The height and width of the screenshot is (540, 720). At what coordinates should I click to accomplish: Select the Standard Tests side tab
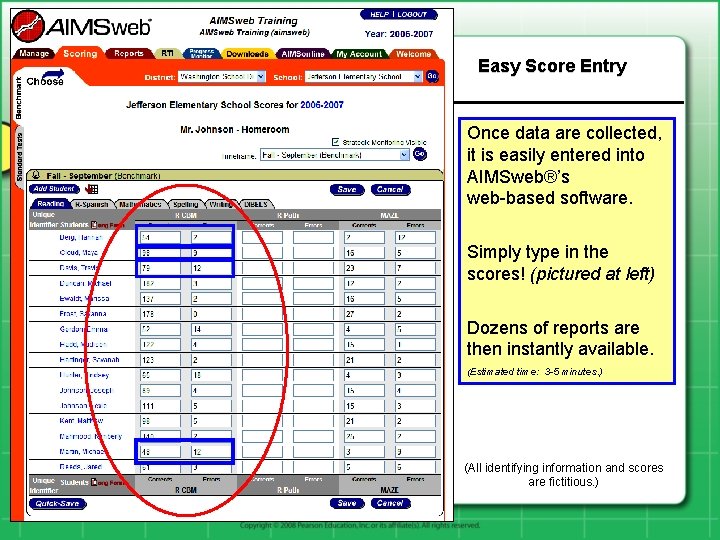click(x=19, y=157)
